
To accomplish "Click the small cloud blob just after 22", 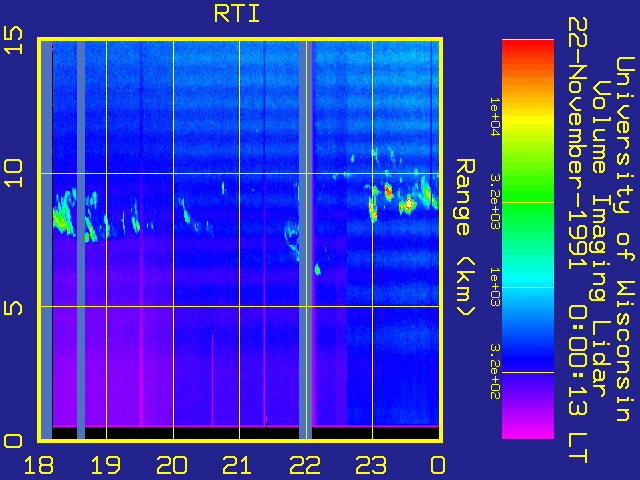I will coord(317,269).
